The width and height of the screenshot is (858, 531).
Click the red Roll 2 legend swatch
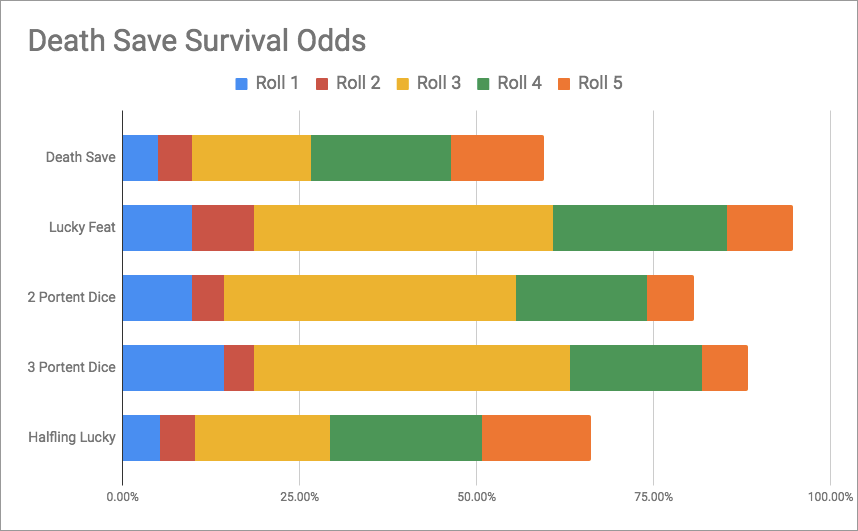pos(322,83)
